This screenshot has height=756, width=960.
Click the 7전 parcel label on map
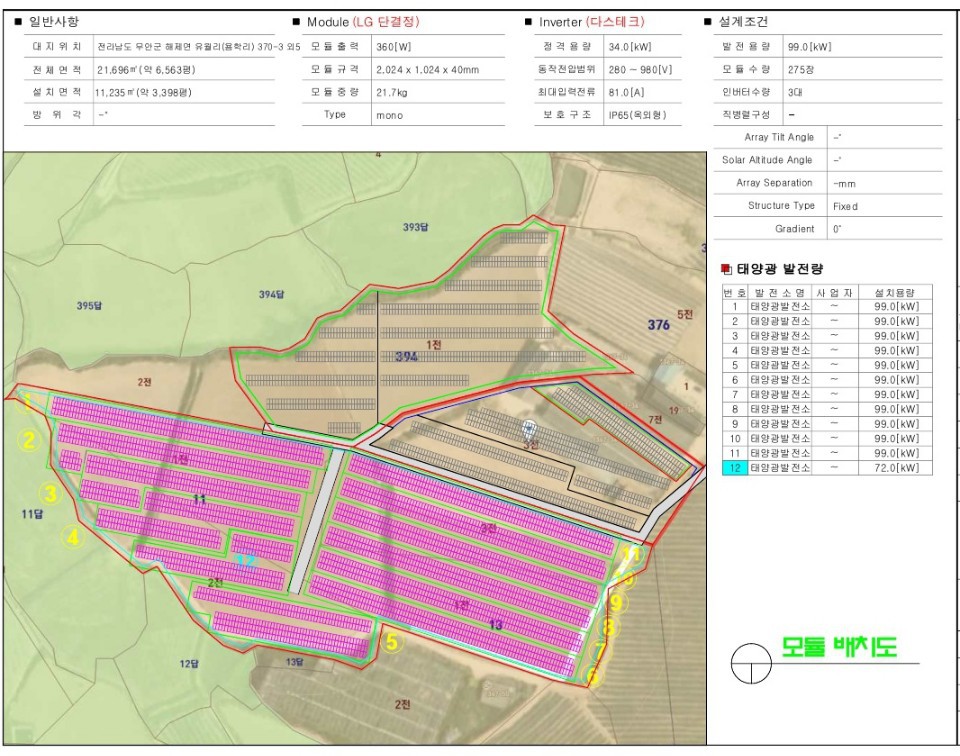tap(656, 419)
